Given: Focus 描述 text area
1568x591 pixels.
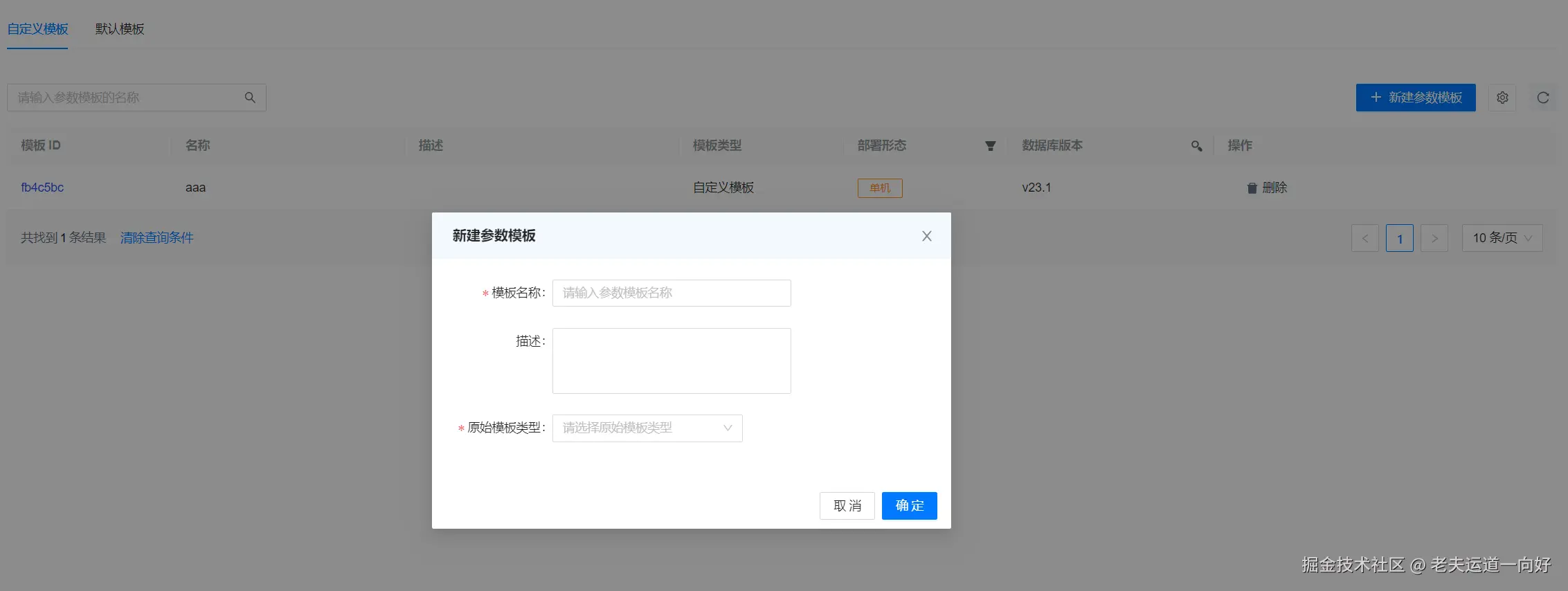Looking at the screenshot, I should point(672,361).
